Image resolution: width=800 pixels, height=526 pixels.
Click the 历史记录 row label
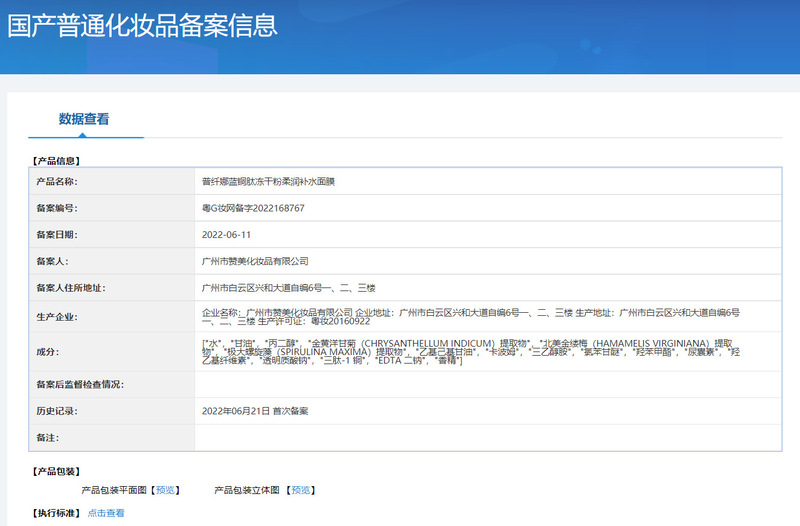[56, 411]
